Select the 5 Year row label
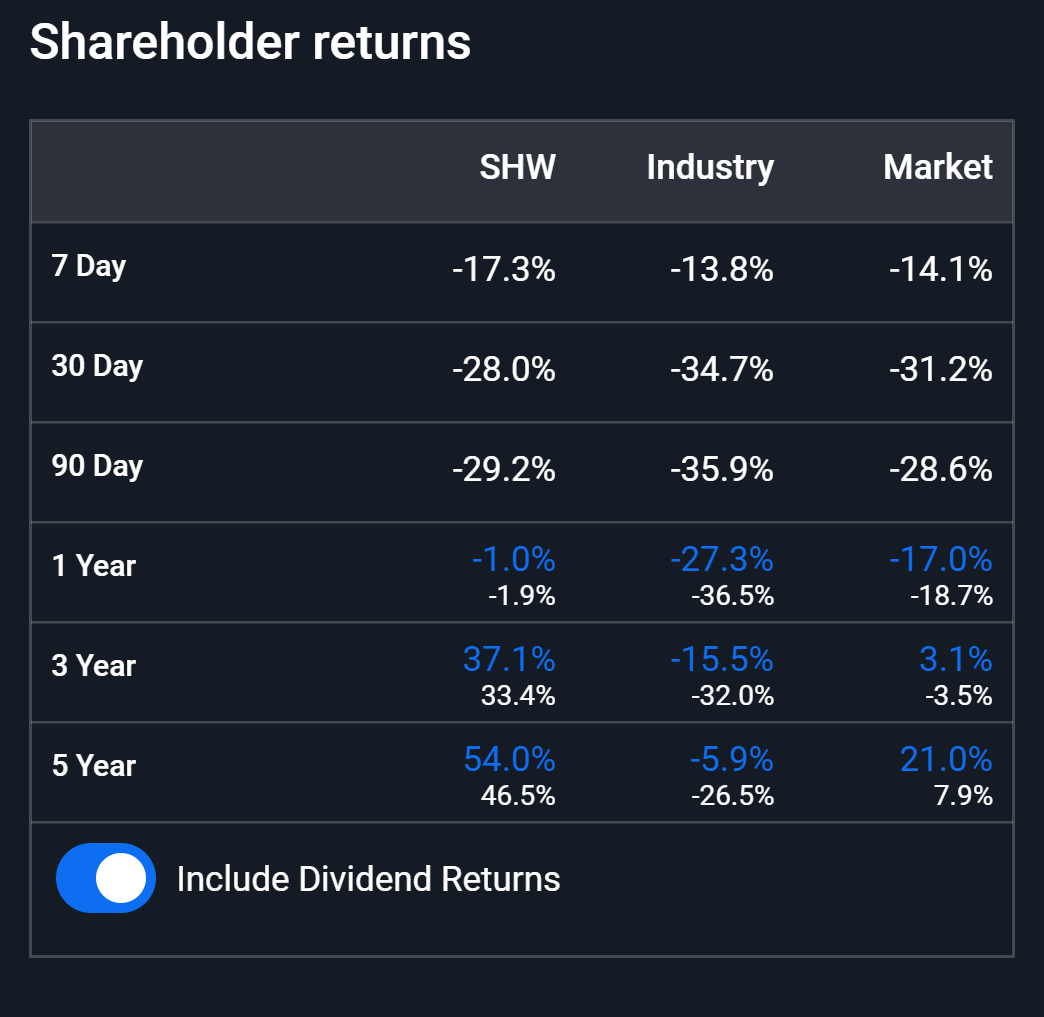This screenshot has width=1044, height=1017. (x=93, y=766)
